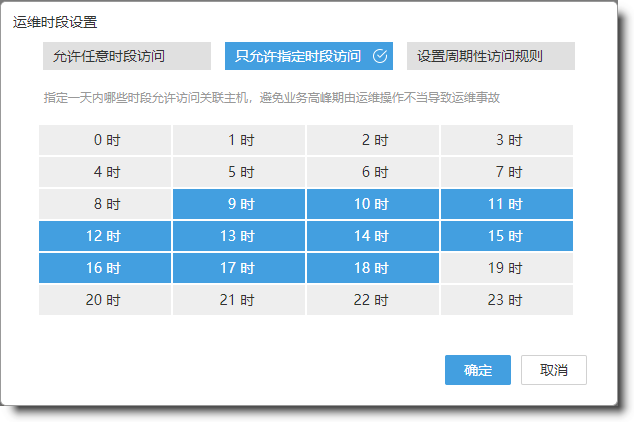
Task: Disable the 11 时 hour cell
Action: click(x=508, y=204)
